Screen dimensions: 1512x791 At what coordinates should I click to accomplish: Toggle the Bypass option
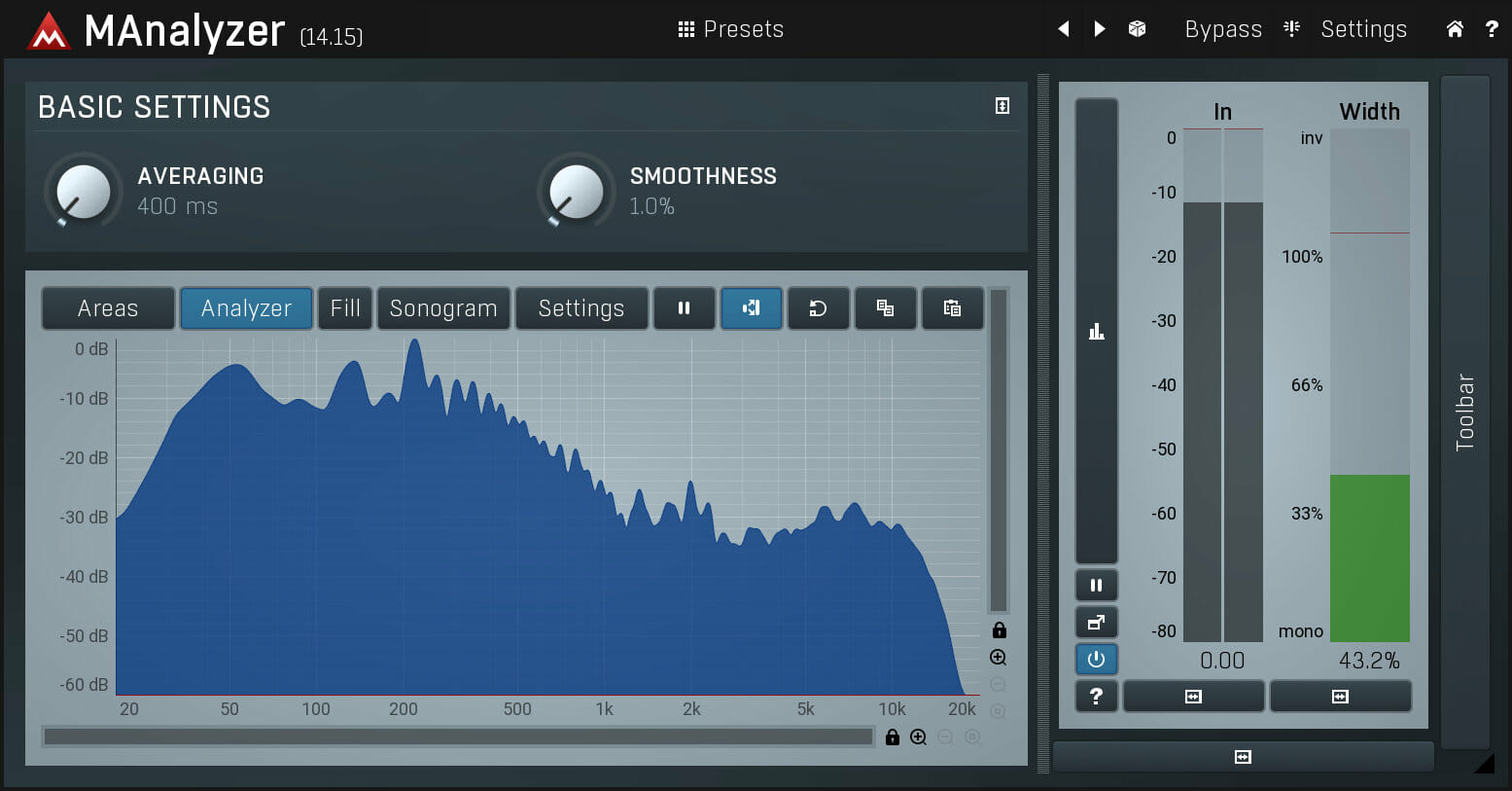pyautogui.click(x=1222, y=29)
